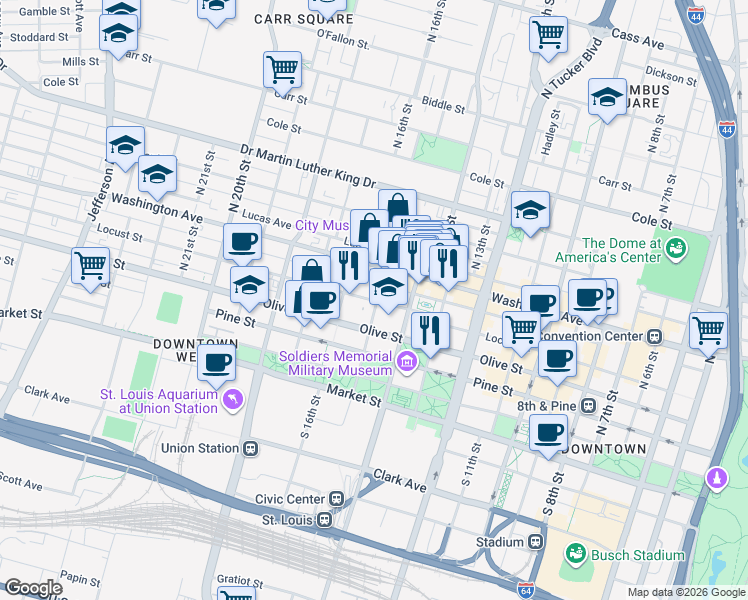The width and height of the screenshot is (748, 600).
Task: Click the 'Market St' street label
Action: point(354,396)
